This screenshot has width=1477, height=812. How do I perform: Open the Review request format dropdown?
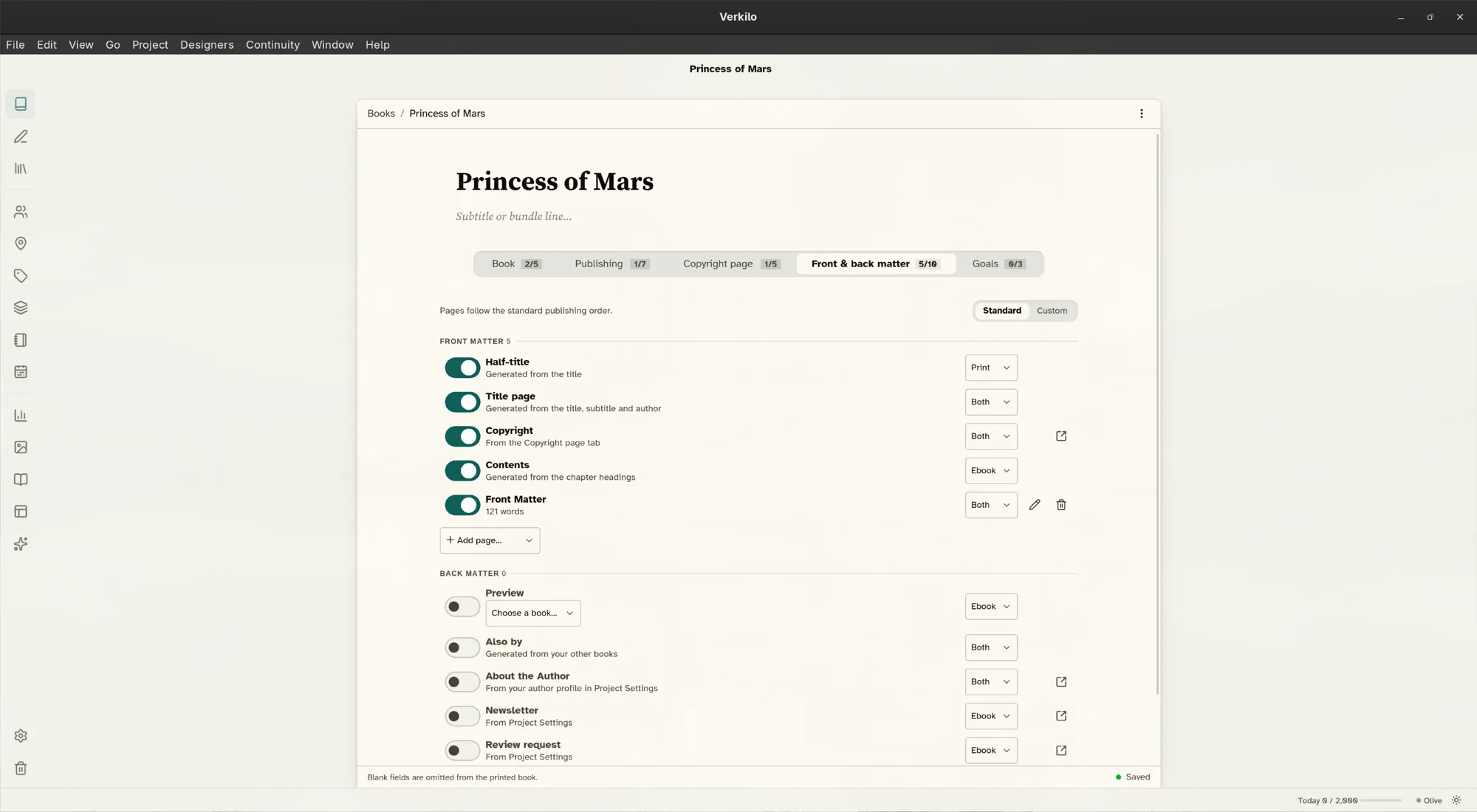coord(991,751)
